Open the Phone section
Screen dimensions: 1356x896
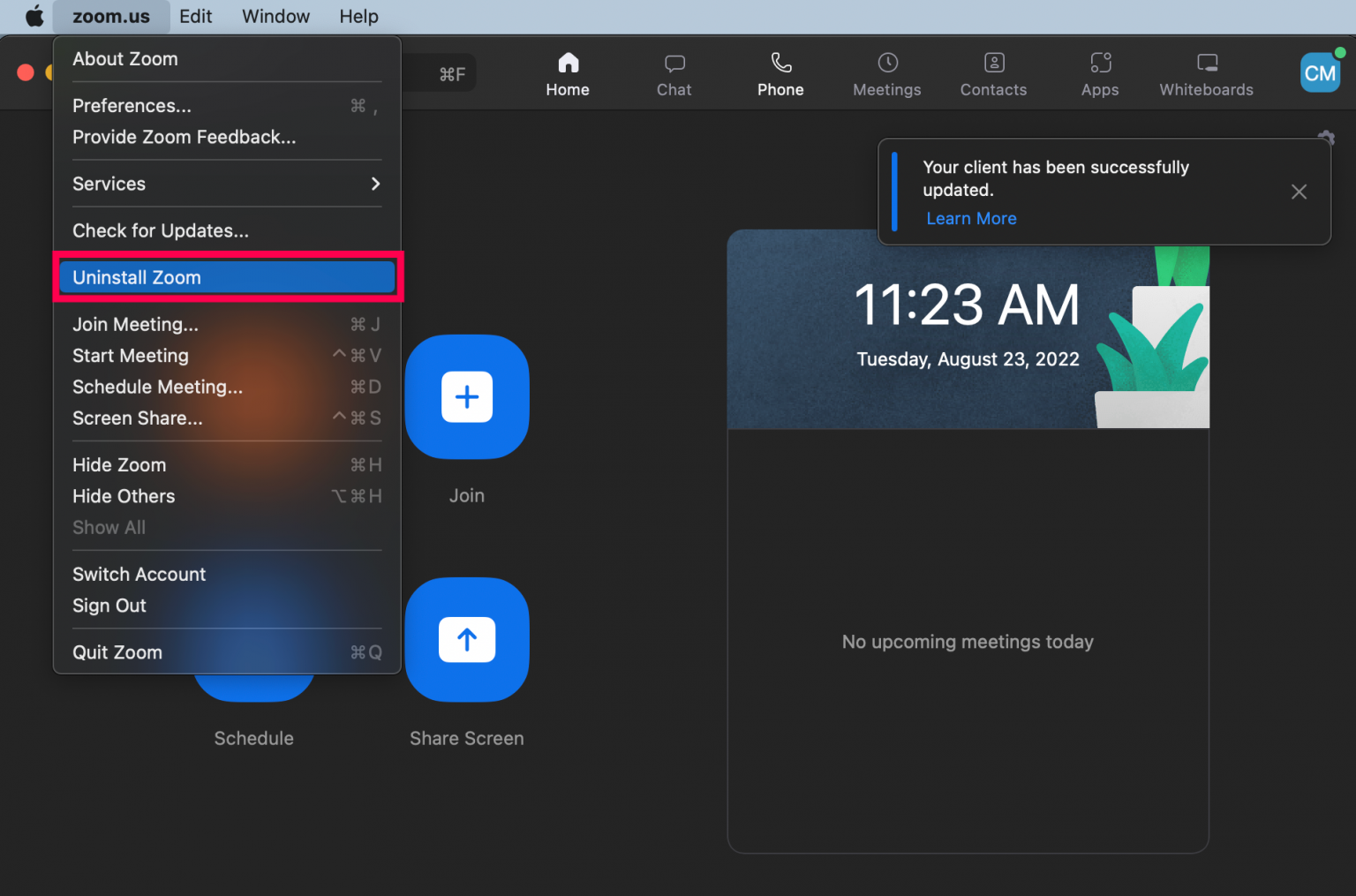pyautogui.click(x=780, y=73)
